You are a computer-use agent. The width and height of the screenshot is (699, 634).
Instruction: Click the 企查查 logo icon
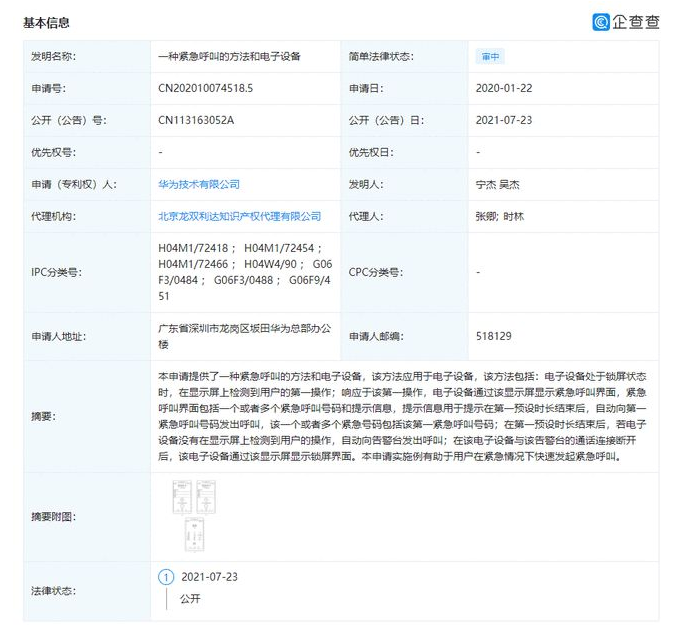[601, 21]
